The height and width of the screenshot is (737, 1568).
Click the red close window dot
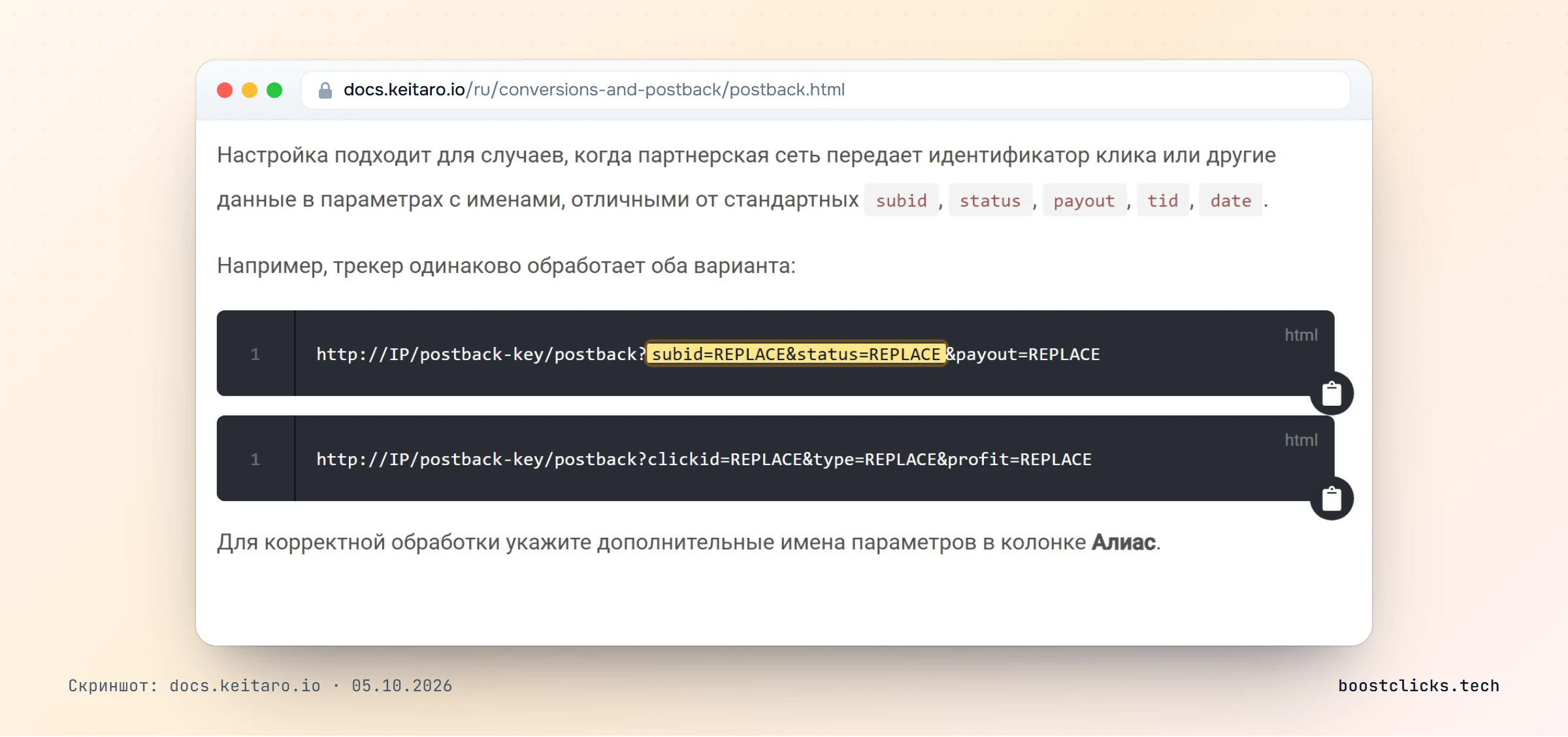click(225, 90)
